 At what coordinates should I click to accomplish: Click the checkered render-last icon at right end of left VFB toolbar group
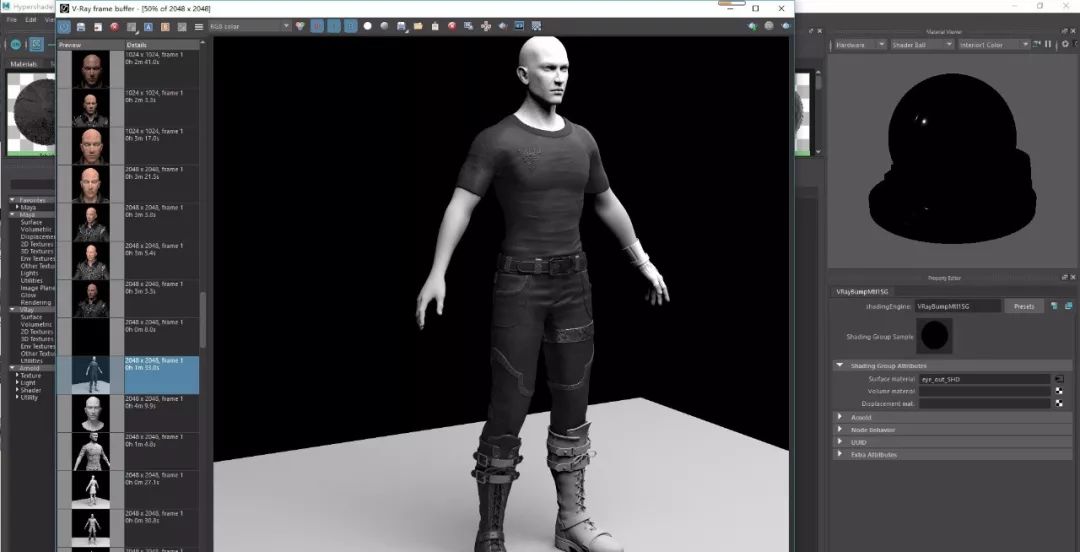point(536,26)
